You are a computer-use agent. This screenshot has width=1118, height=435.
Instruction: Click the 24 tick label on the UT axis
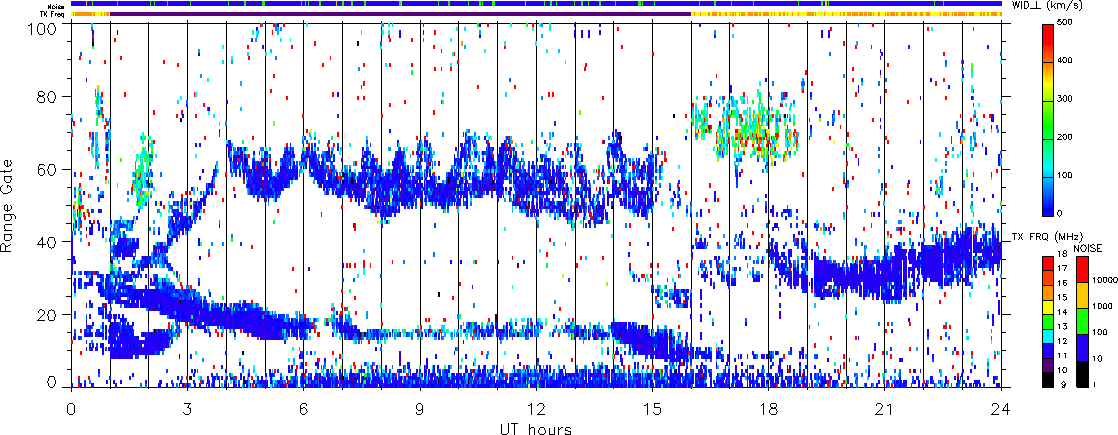[x=1001, y=409]
